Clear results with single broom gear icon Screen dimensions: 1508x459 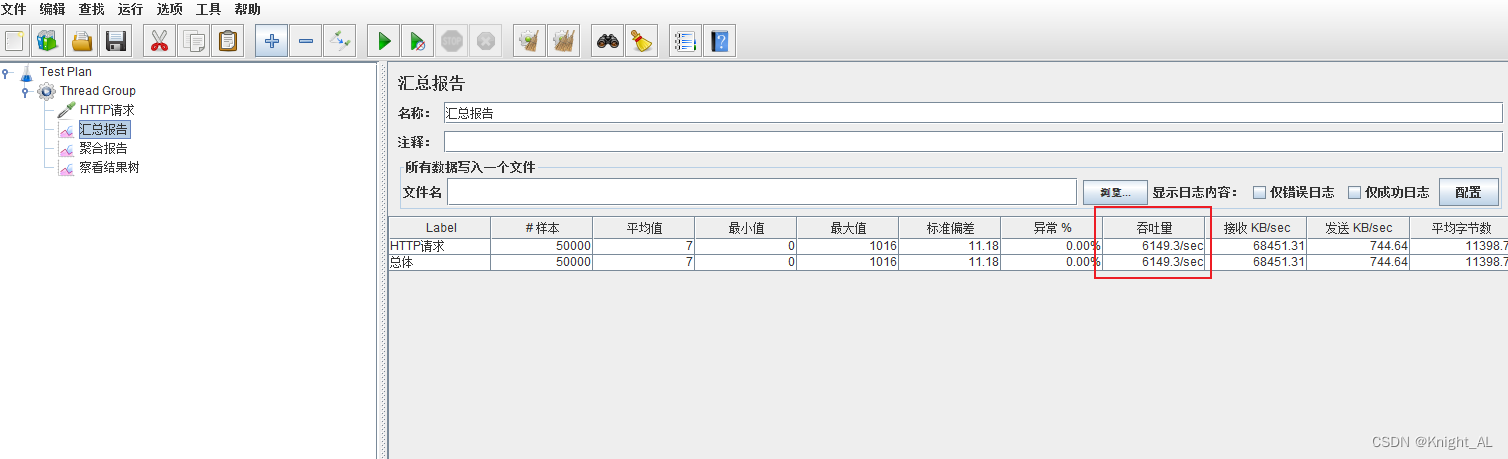point(529,41)
